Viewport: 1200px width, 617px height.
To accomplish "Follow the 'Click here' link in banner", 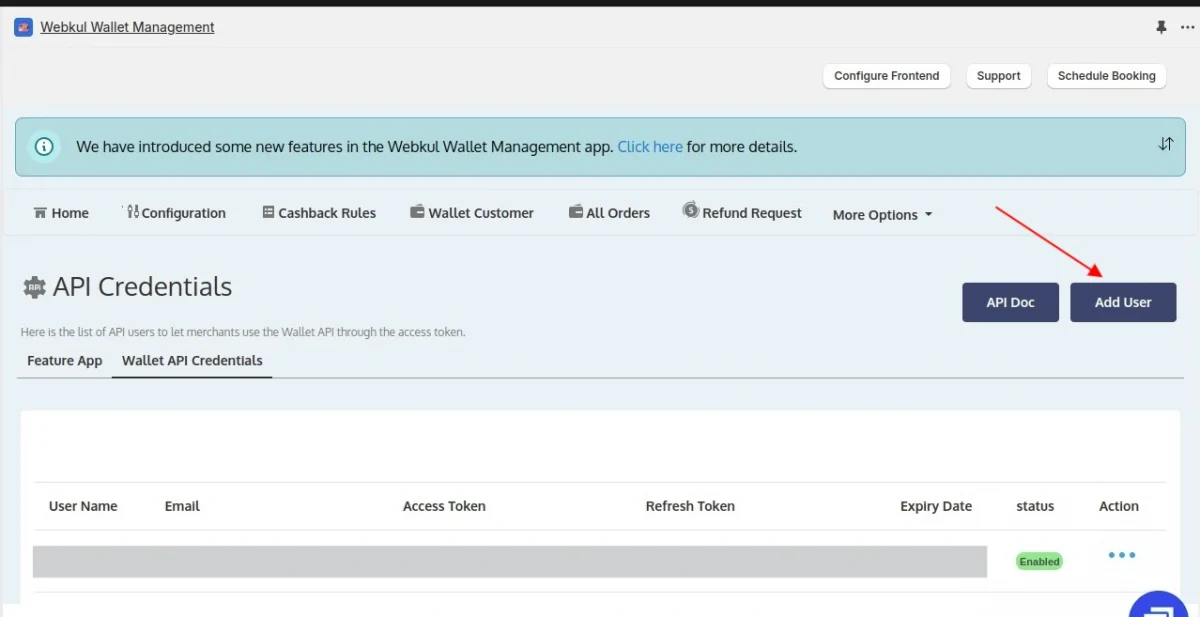I will (650, 147).
